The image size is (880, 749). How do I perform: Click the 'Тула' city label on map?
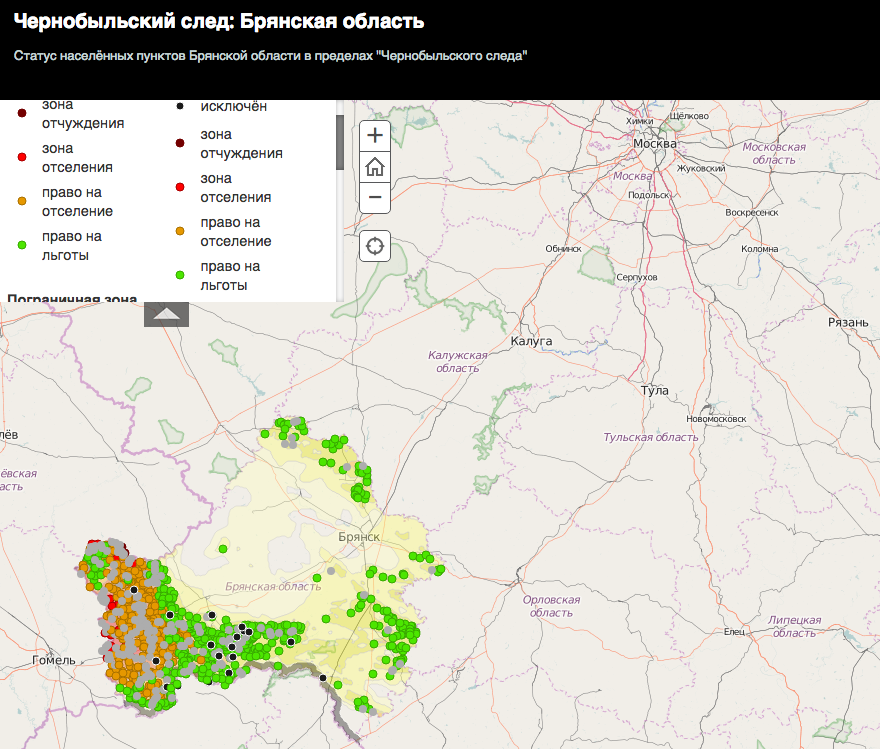(x=655, y=390)
